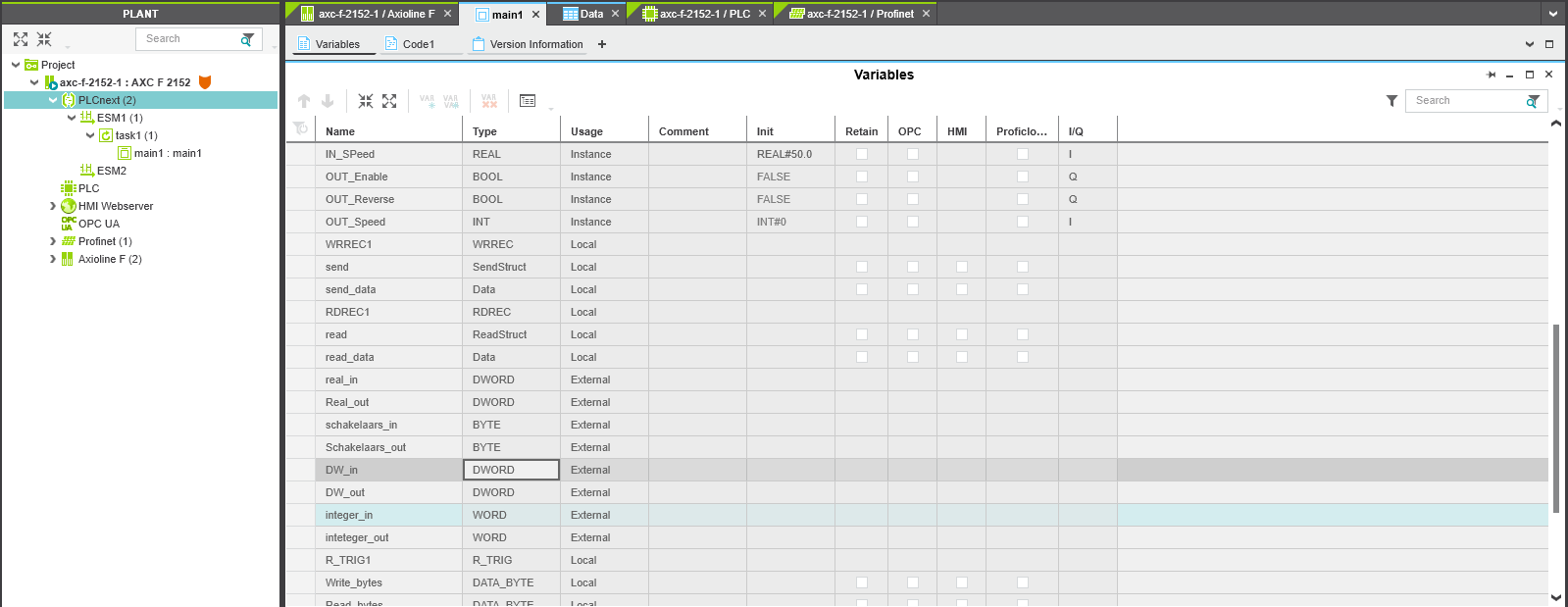The height and width of the screenshot is (607, 1568).
Task: Move variable down with the down arrow
Action: pyautogui.click(x=328, y=101)
